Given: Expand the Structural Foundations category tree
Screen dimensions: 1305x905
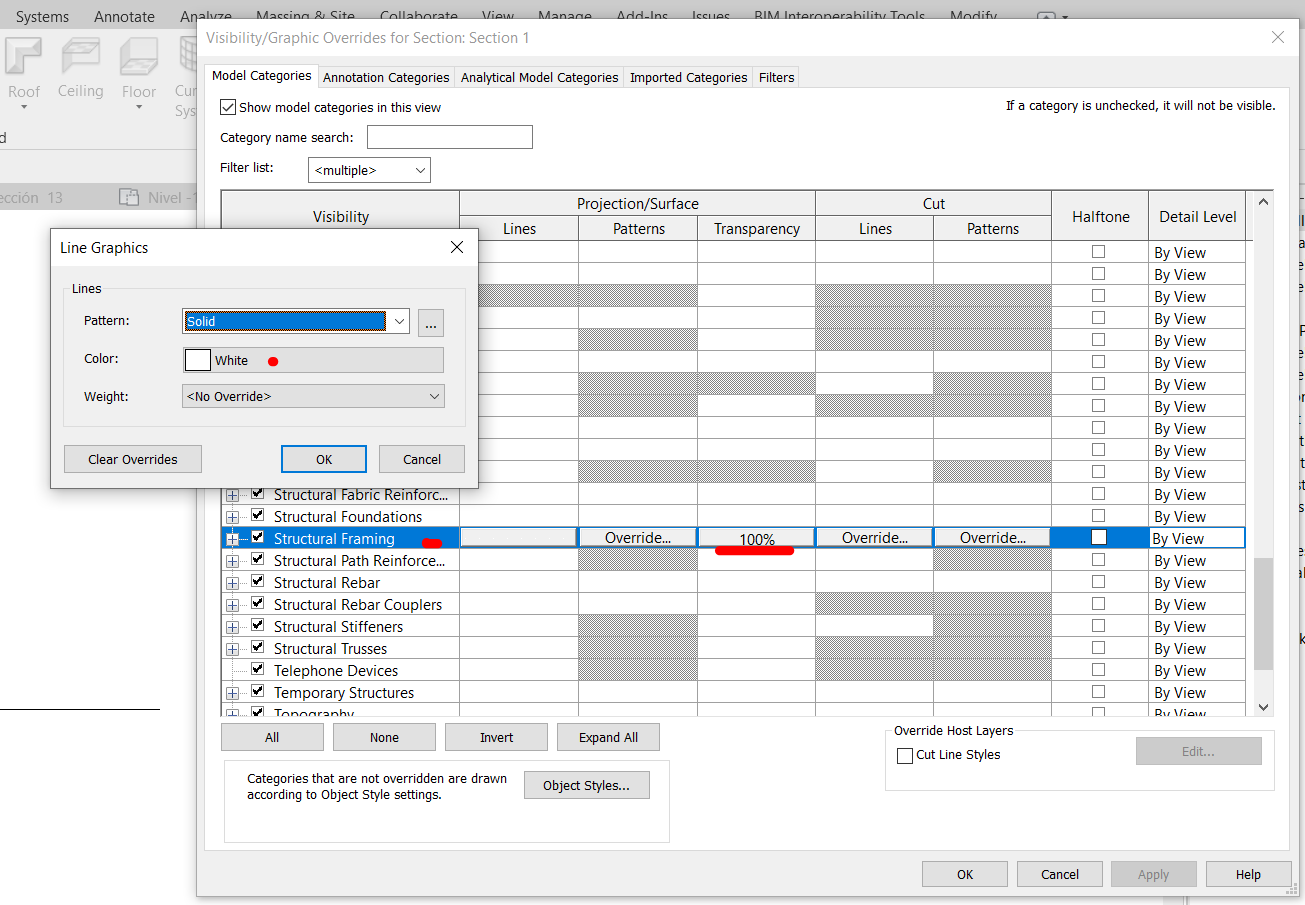Looking at the screenshot, I should 232,516.
